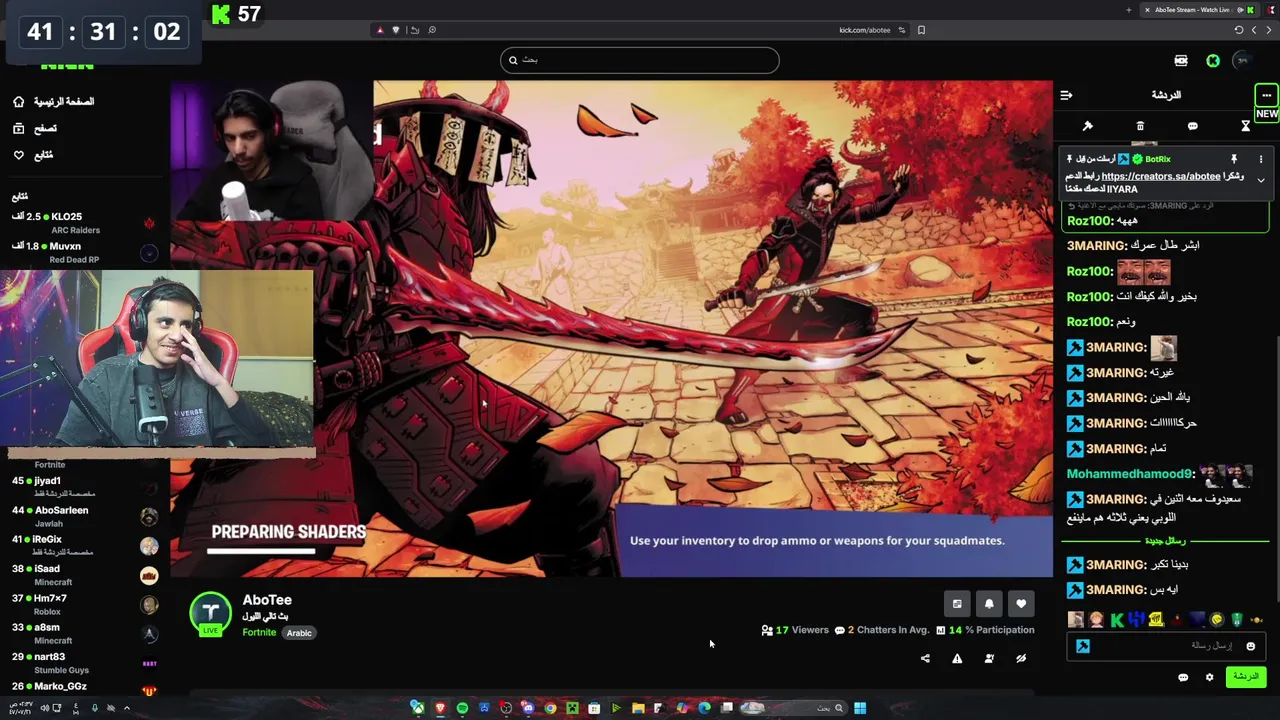Open the creators.sa/abotee link
The height and width of the screenshot is (720, 1280).
pyautogui.click(x=1160, y=176)
